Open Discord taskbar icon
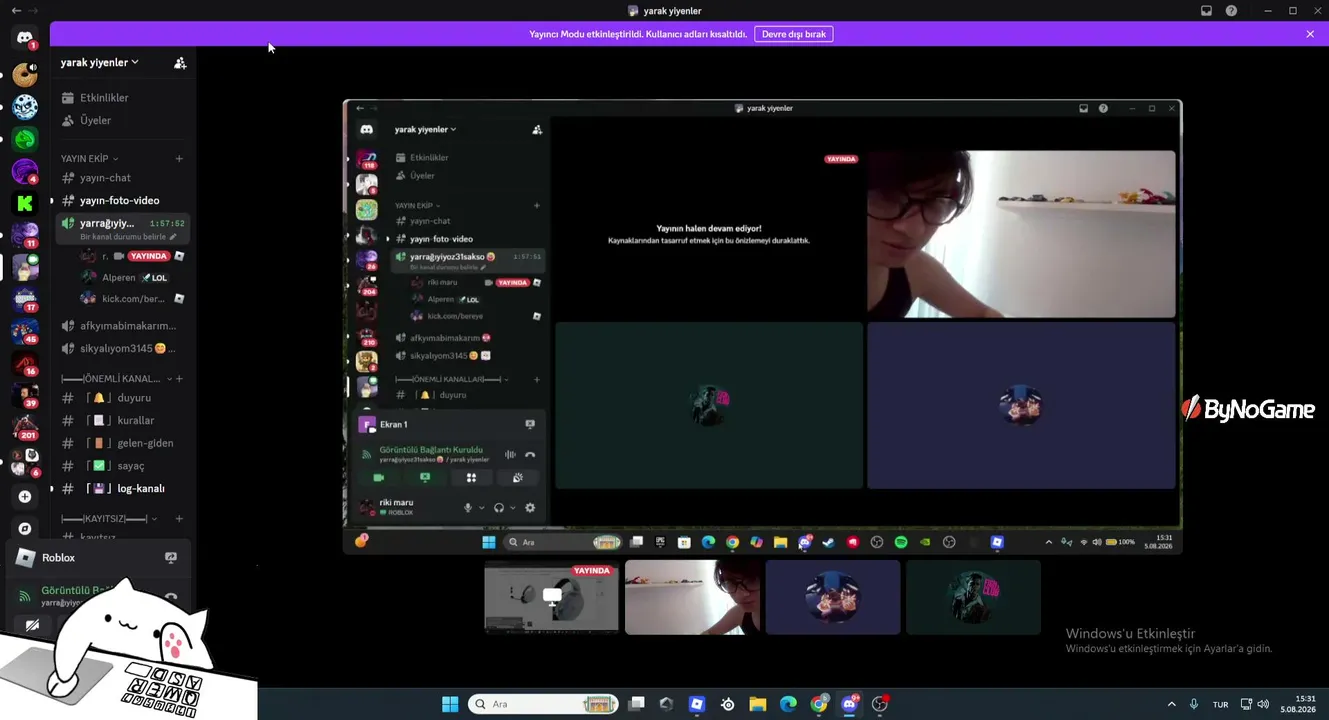The width and height of the screenshot is (1329, 720). point(850,704)
